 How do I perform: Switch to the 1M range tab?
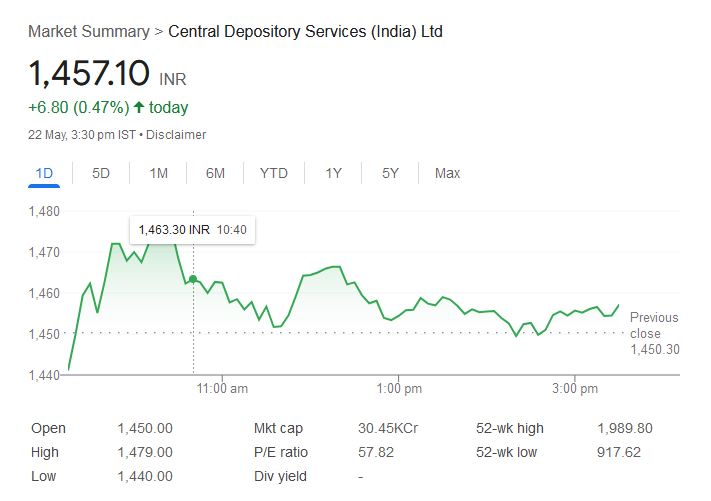[159, 173]
